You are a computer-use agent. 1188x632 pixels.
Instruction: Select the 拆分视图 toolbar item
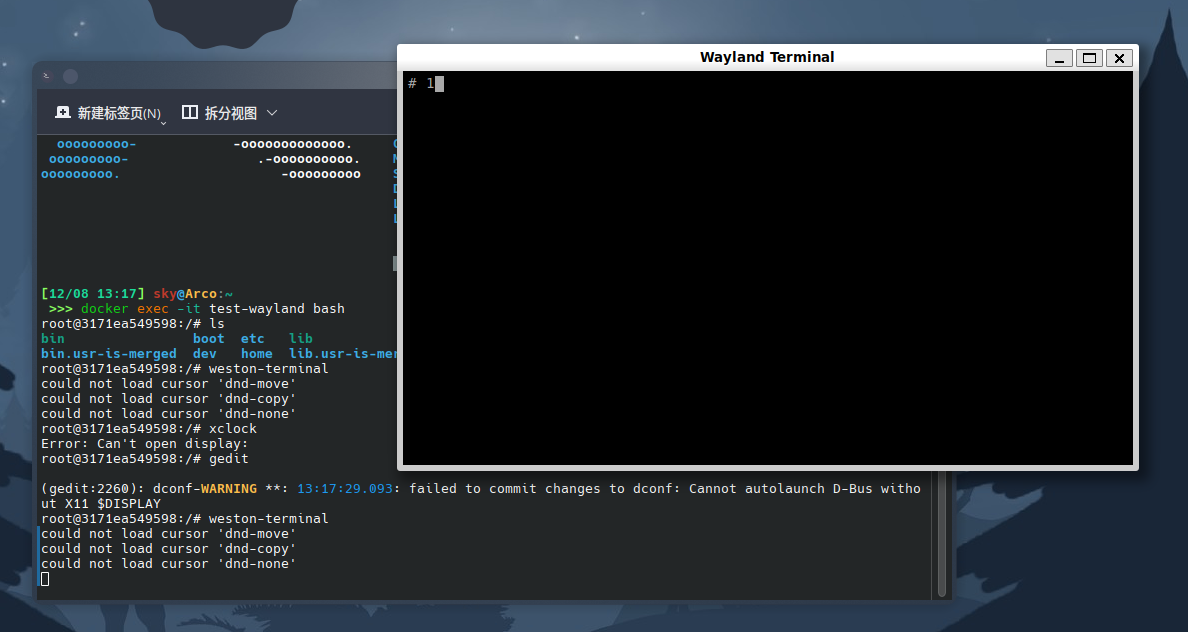click(228, 112)
